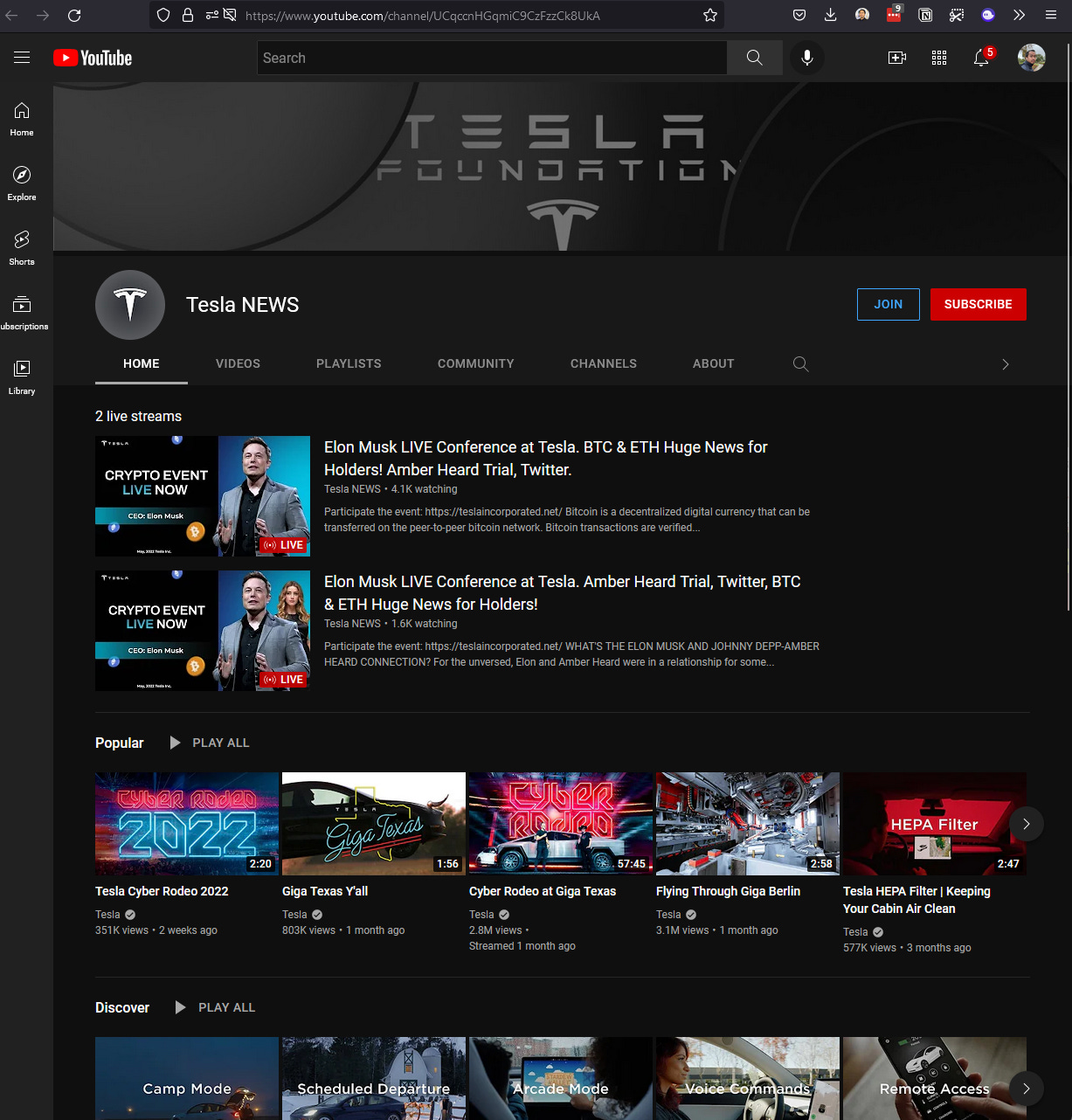
Task: Open the browser downloads icon
Action: click(x=831, y=15)
